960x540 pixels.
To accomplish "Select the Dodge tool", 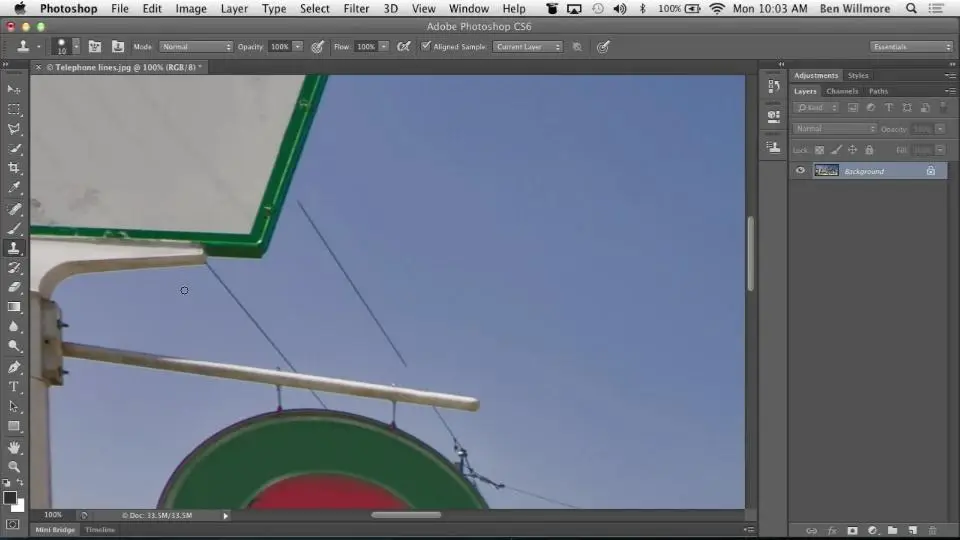I will tap(13, 346).
